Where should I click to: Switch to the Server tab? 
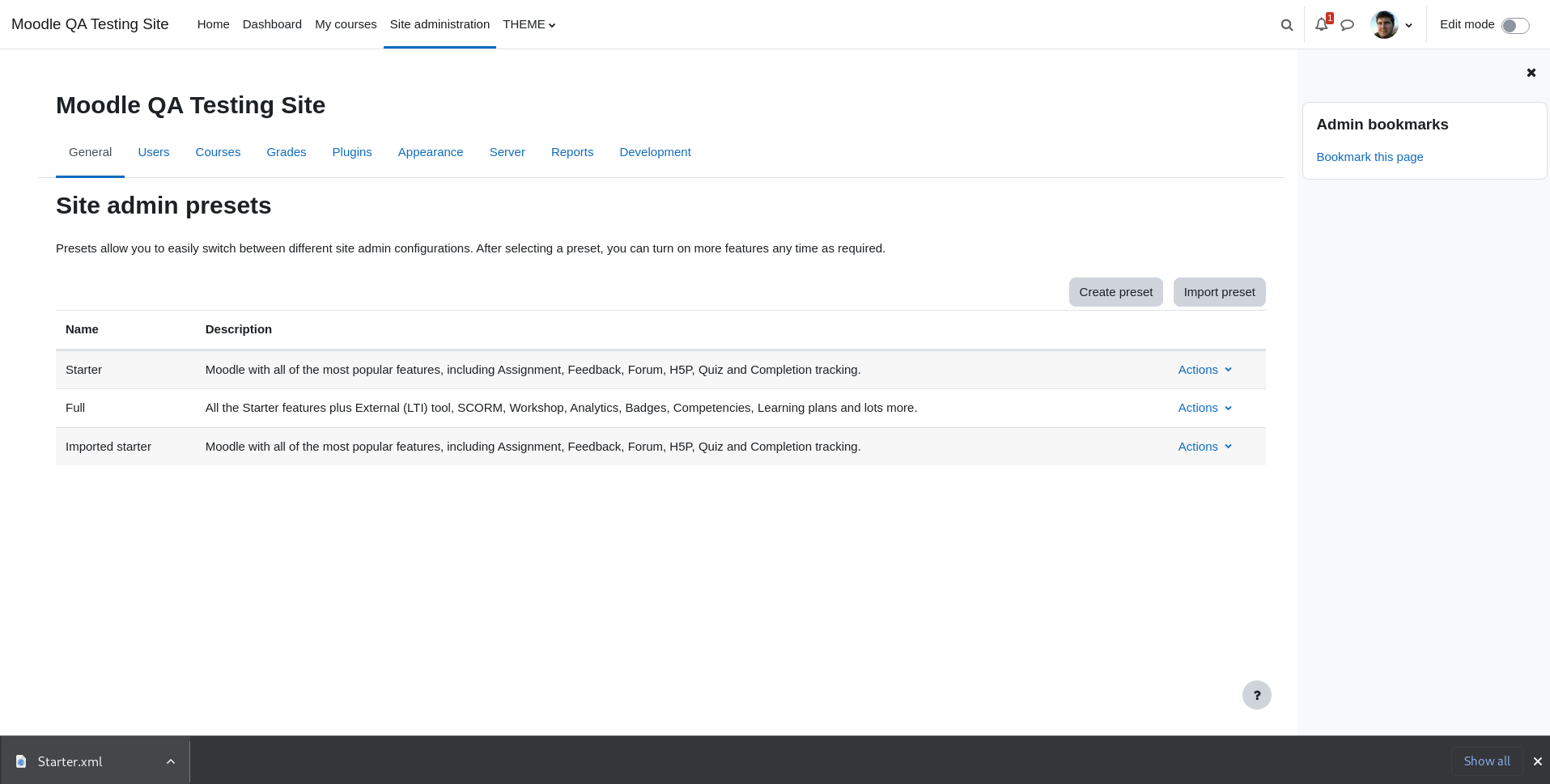[x=507, y=152]
